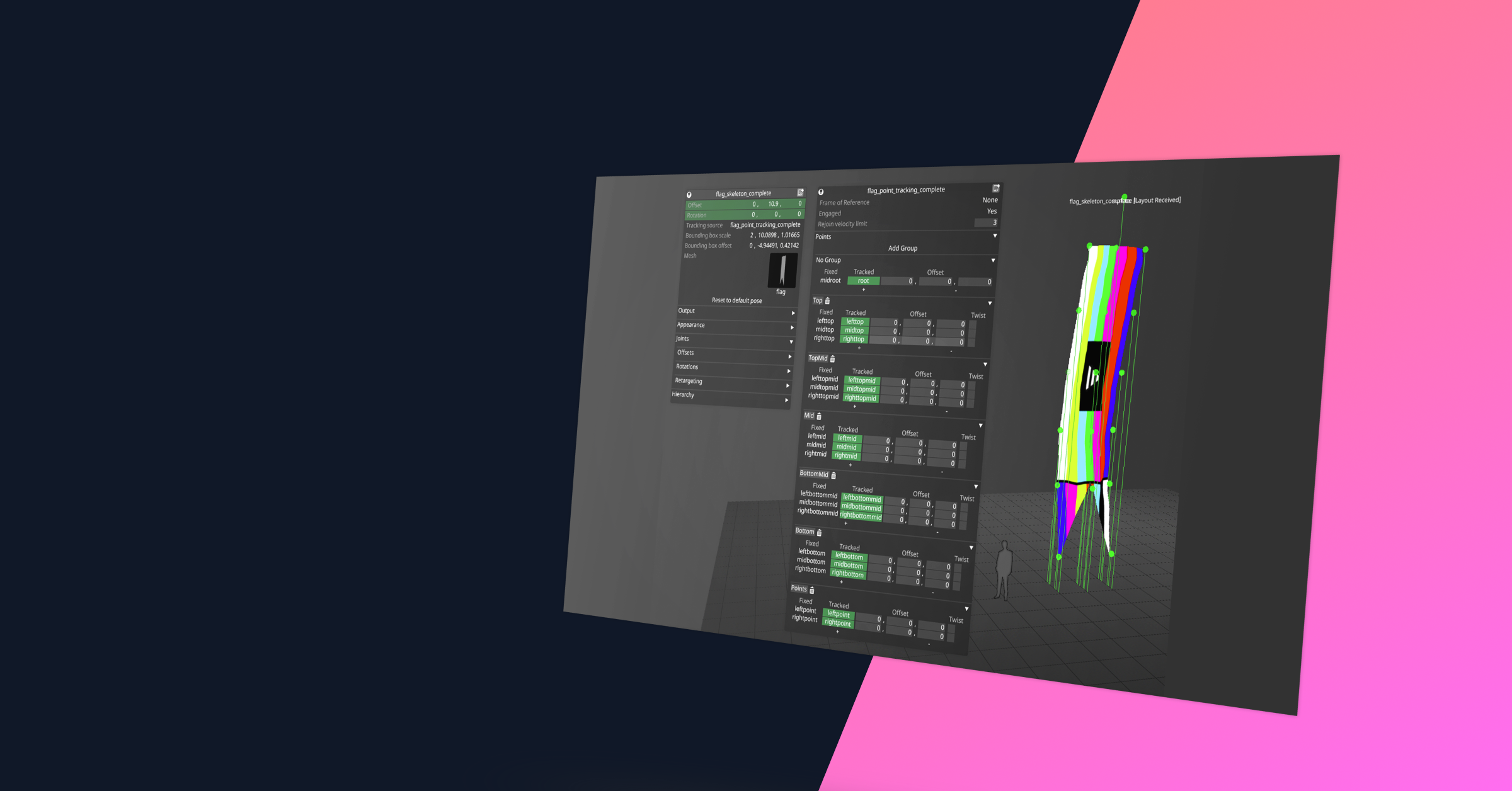1512x791 pixels.
Task: Select the green rightbottommid tracked point
Action: click(861, 516)
